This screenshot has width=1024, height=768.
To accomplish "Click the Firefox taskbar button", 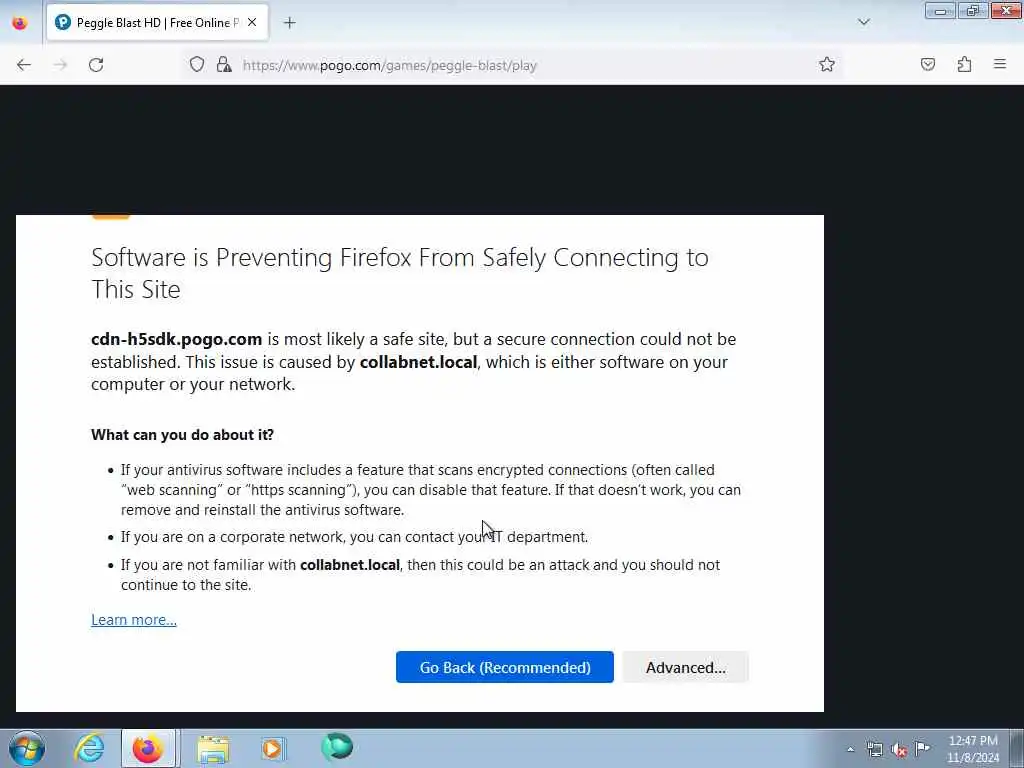I will (x=148, y=748).
